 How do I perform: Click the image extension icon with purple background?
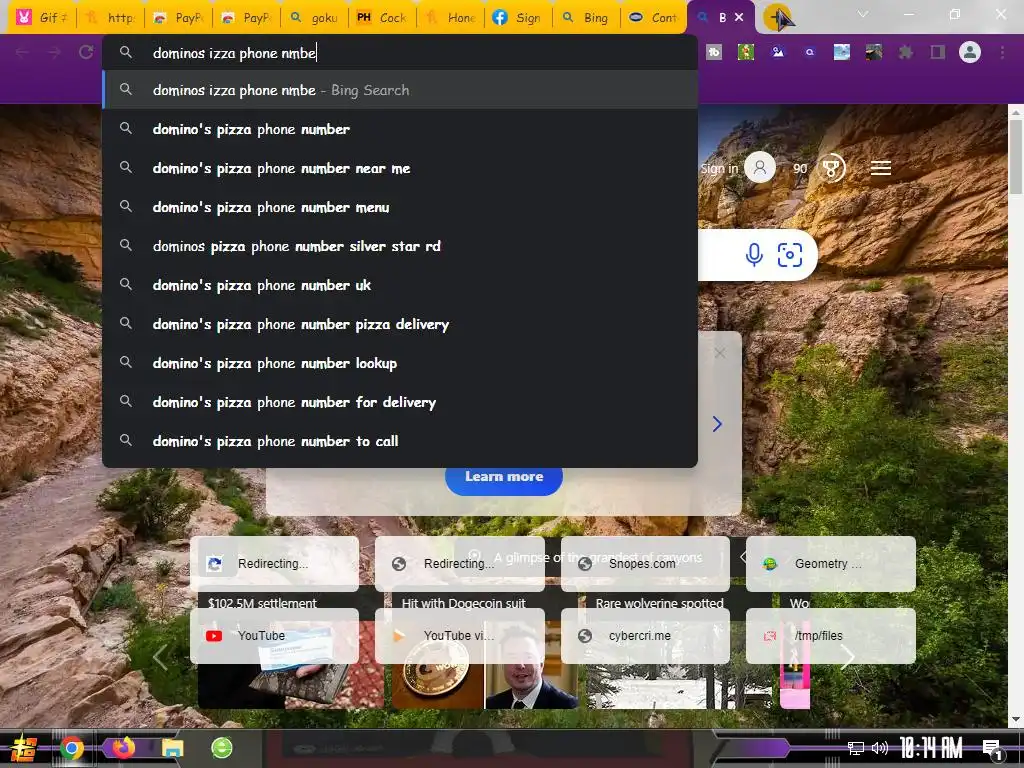click(x=778, y=52)
